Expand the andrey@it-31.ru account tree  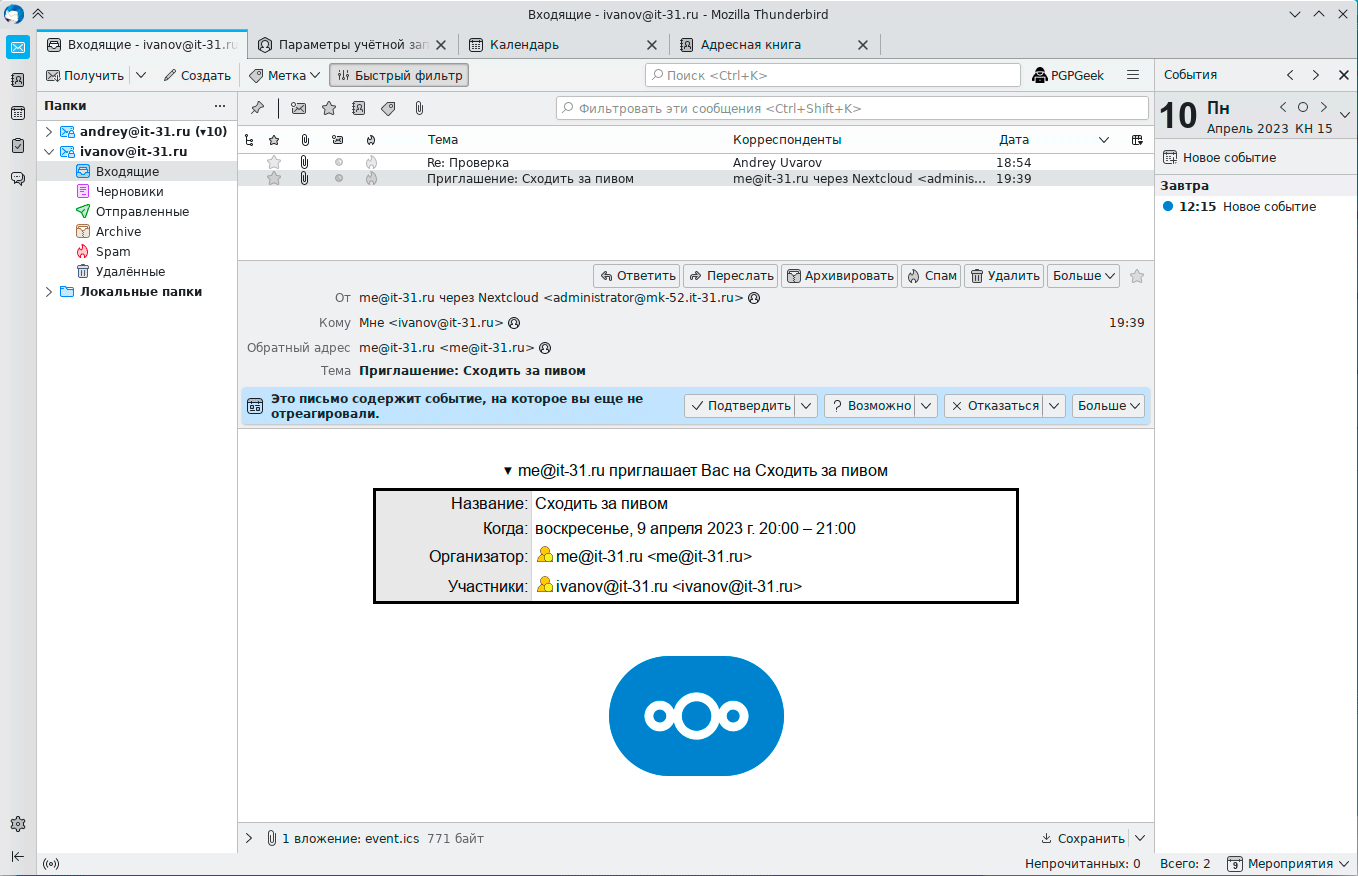(x=48, y=131)
